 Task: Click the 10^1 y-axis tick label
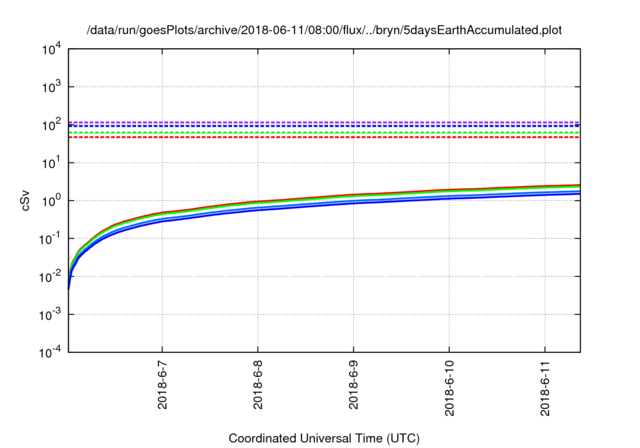click(53, 162)
